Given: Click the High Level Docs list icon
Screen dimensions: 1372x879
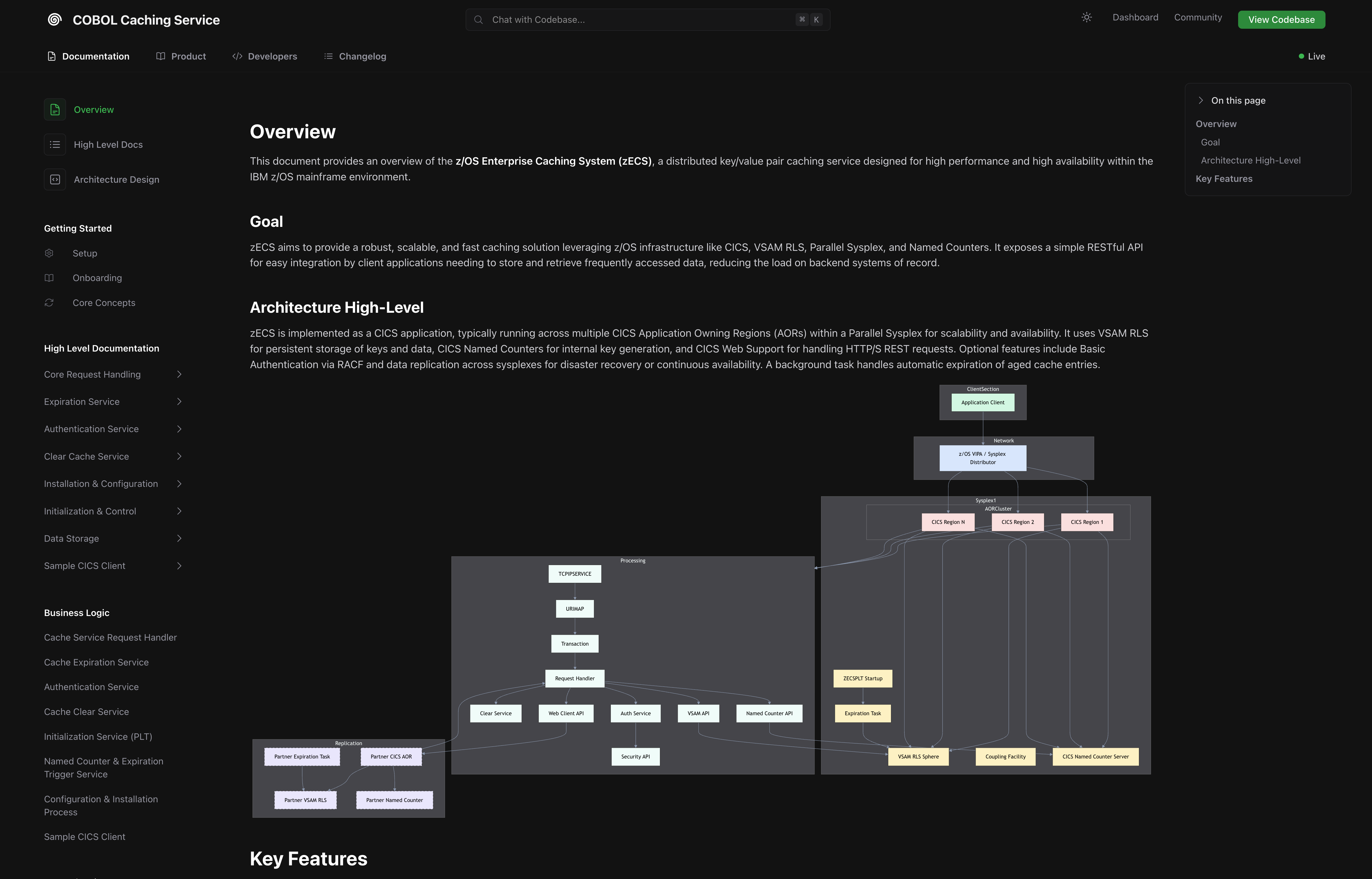Looking at the screenshot, I should point(55,145).
